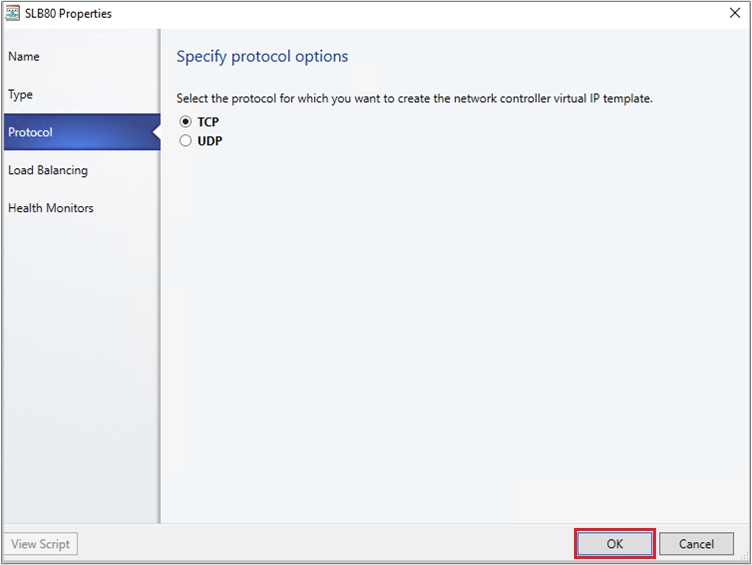
Task: Click the Specify protocol options heading
Action: (x=262, y=57)
